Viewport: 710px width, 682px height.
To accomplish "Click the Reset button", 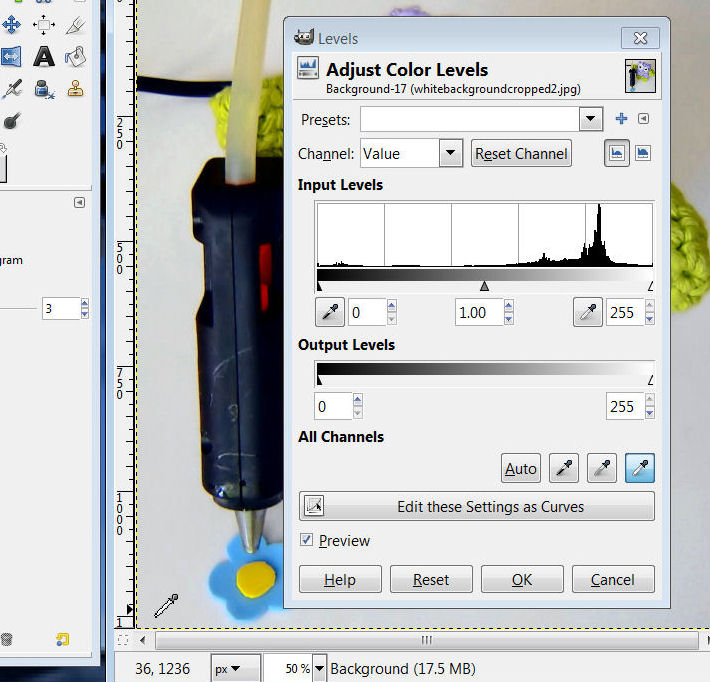I will point(431,579).
